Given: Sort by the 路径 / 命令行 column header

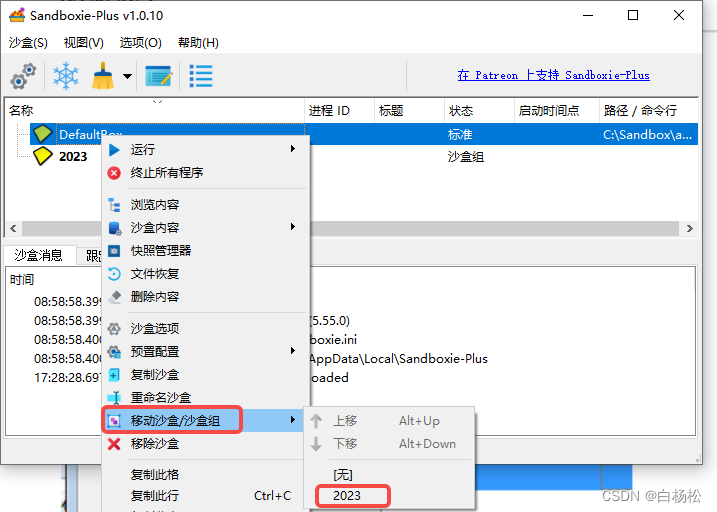Looking at the screenshot, I should coord(649,111).
